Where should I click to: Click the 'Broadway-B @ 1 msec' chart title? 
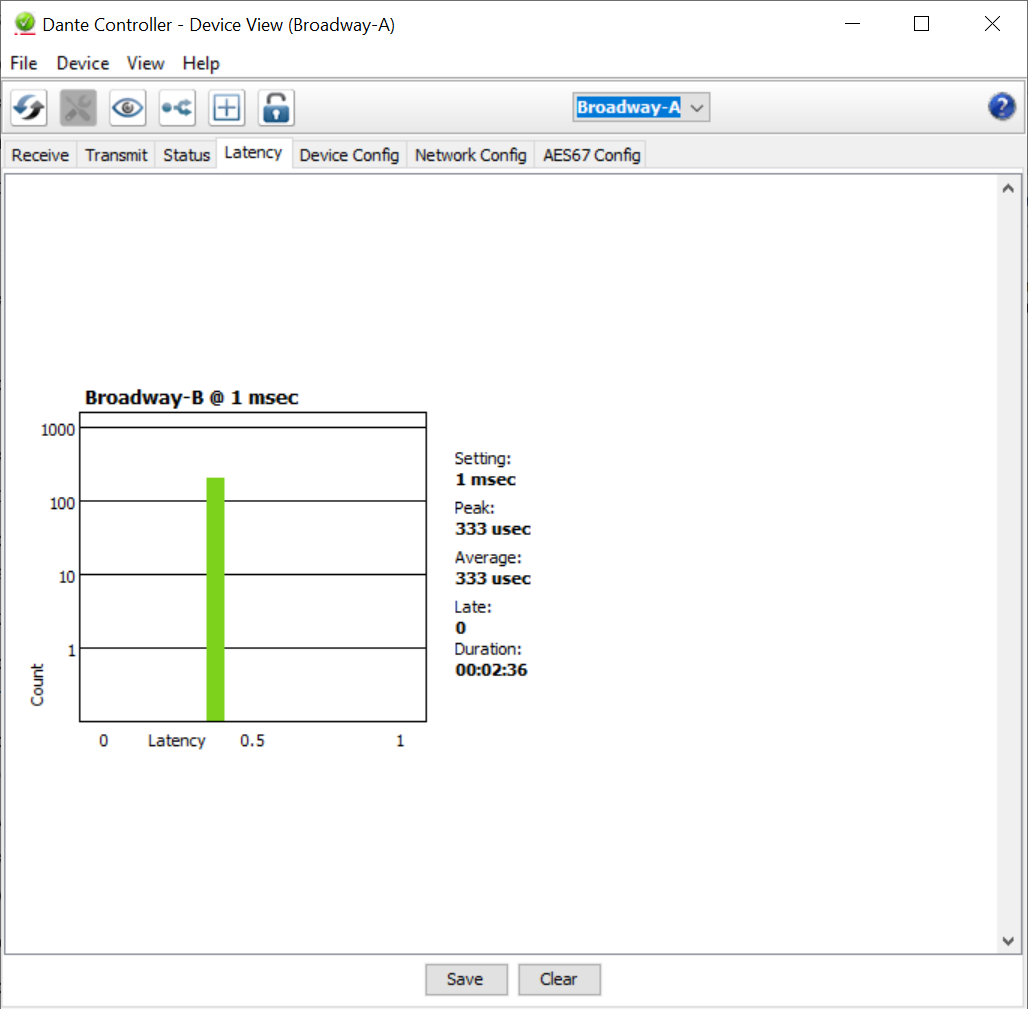pyautogui.click(x=191, y=397)
